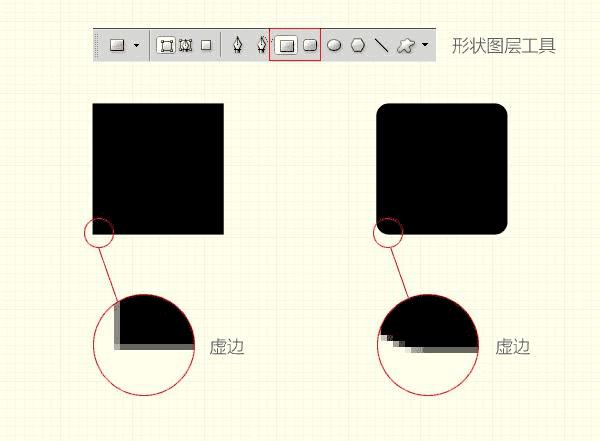Select the Line shape tool
Viewport: 600px width, 441px height.
(x=382, y=45)
